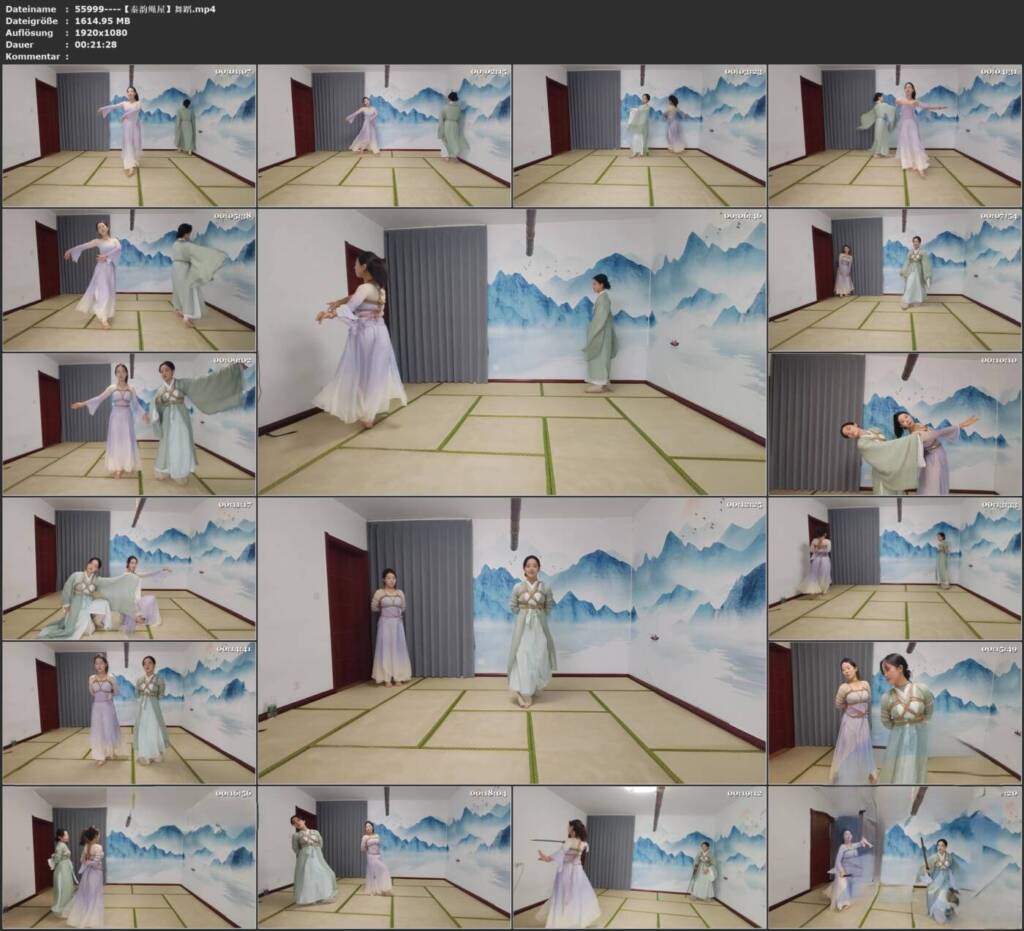Select the thumbnail stamped 00:07:54
This screenshot has width=1024, height=931.
click(895, 280)
